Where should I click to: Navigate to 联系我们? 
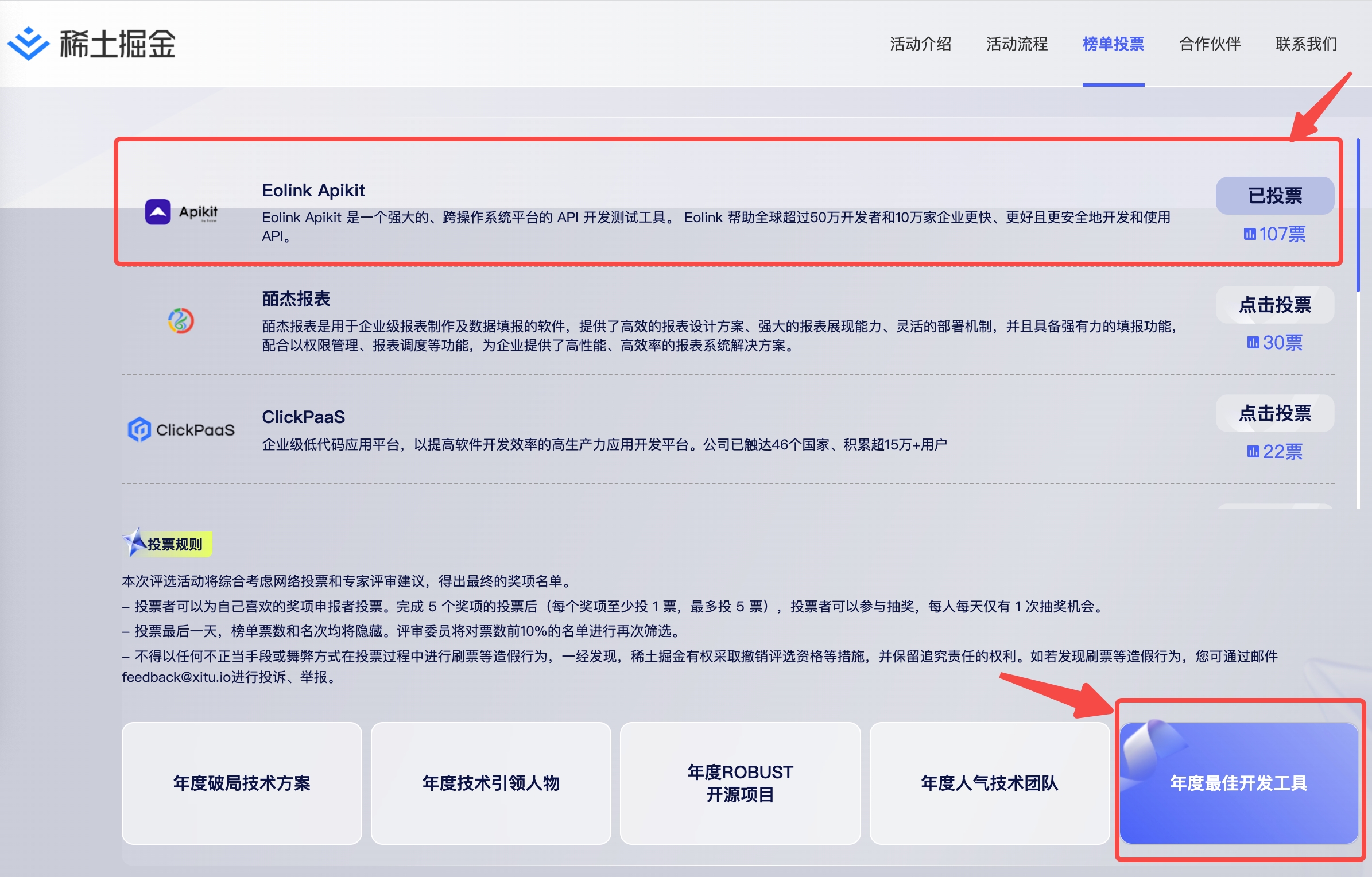point(1306,44)
